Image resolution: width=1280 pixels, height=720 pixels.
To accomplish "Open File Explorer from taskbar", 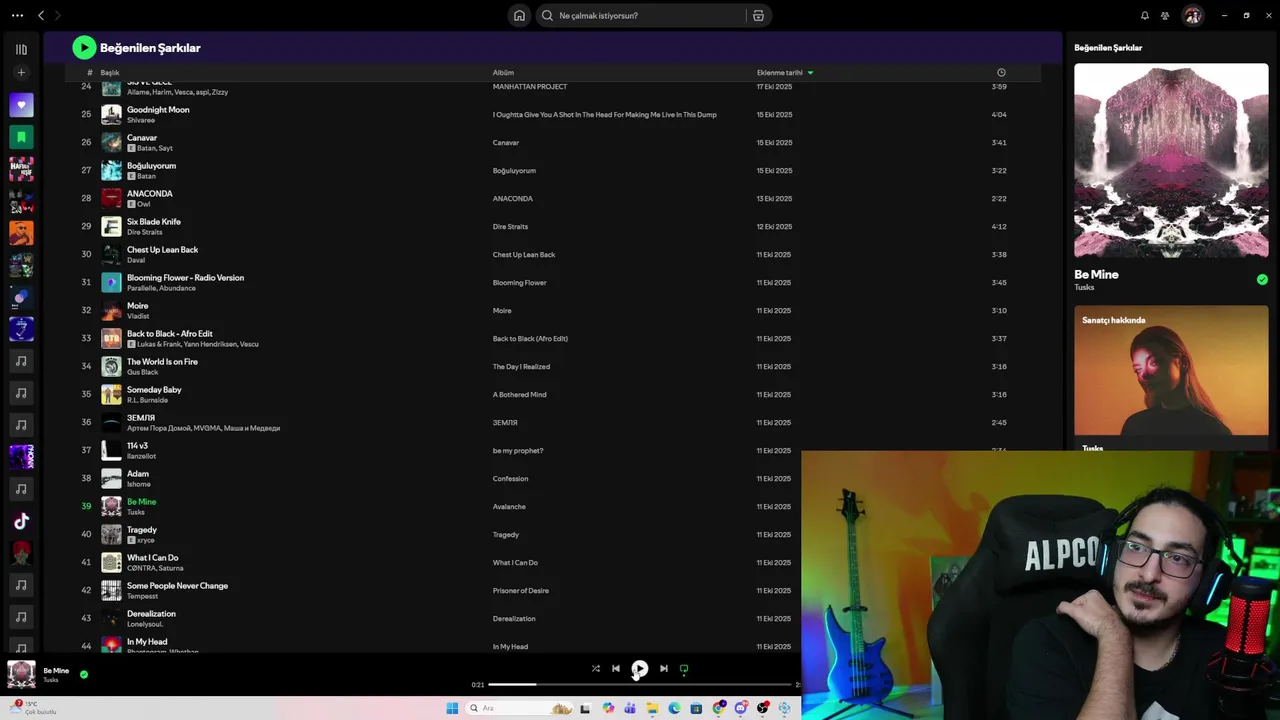I will [652, 708].
